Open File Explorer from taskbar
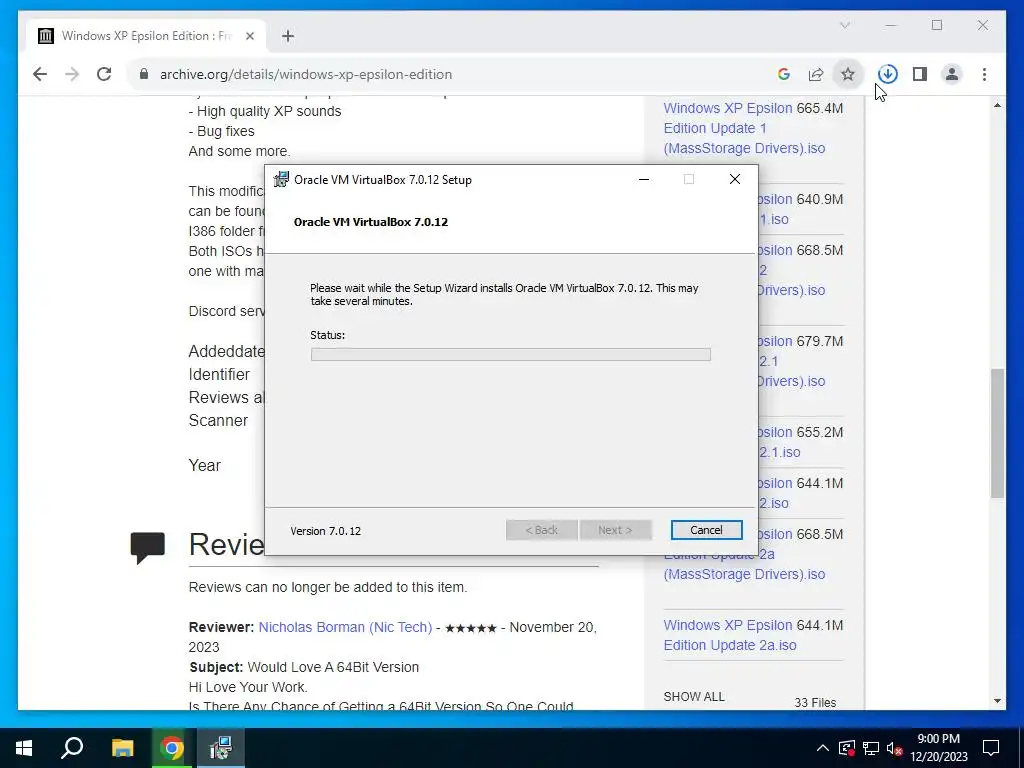The image size is (1024, 768). (122, 748)
